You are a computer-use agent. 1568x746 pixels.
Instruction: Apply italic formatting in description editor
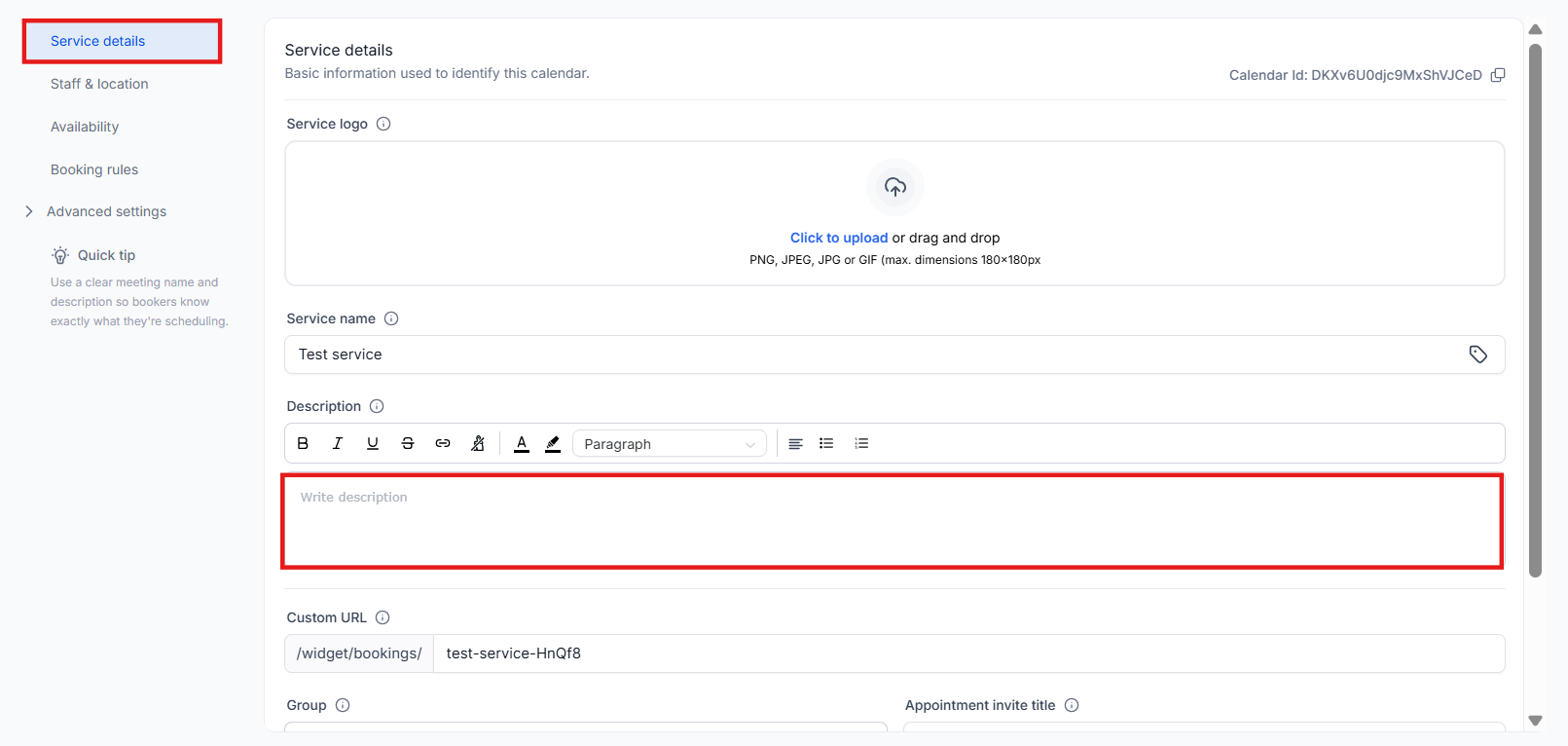pos(338,443)
